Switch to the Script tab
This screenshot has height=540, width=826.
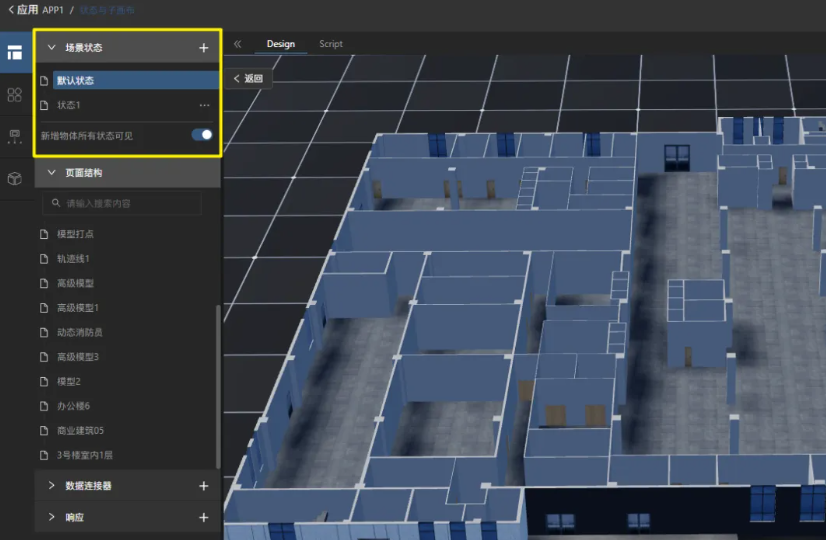tap(331, 44)
